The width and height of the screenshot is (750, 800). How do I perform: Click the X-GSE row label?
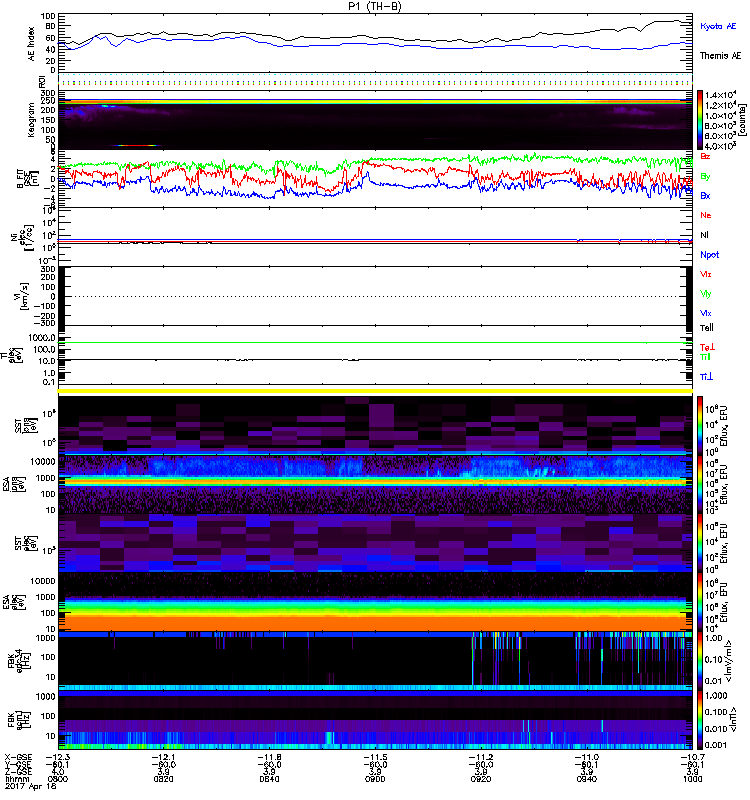18,757
